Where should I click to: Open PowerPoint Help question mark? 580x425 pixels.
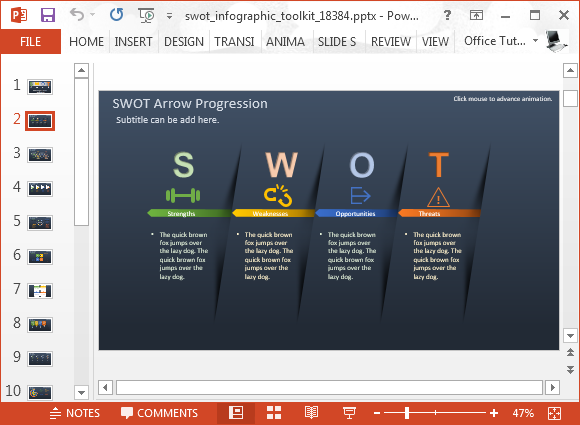[447, 15]
